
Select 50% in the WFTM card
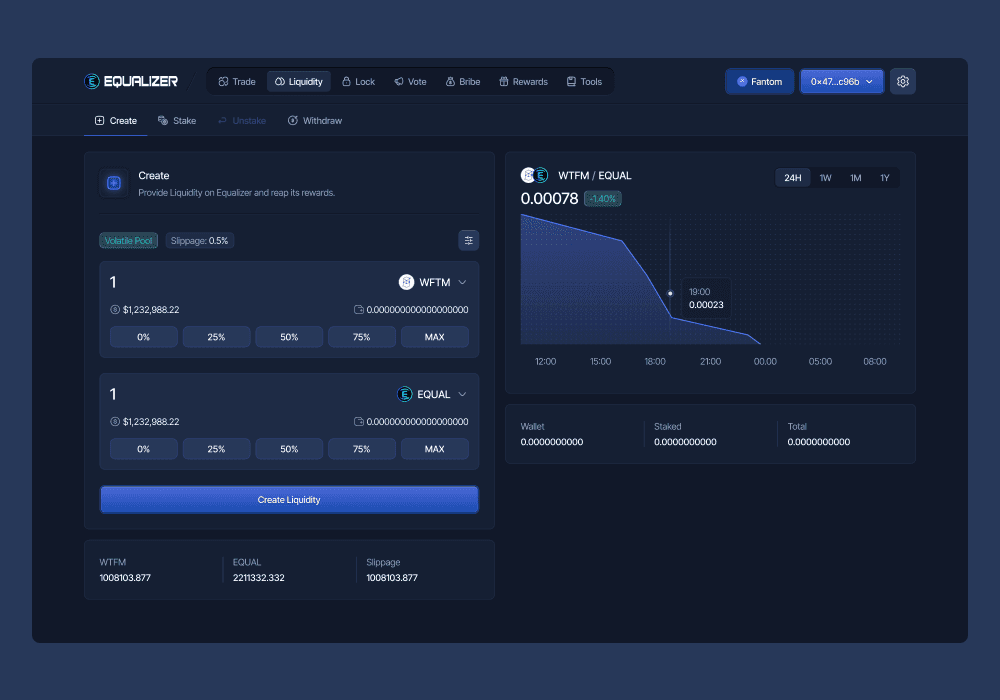tap(289, 337)
